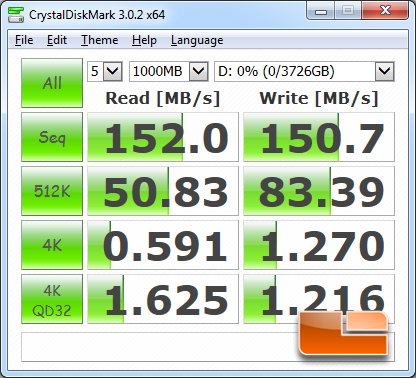Select the 4K QD32 read result 1.625
Image resolution: width=416 pixels, height=378 pixels.
click(x=163, y=299)
